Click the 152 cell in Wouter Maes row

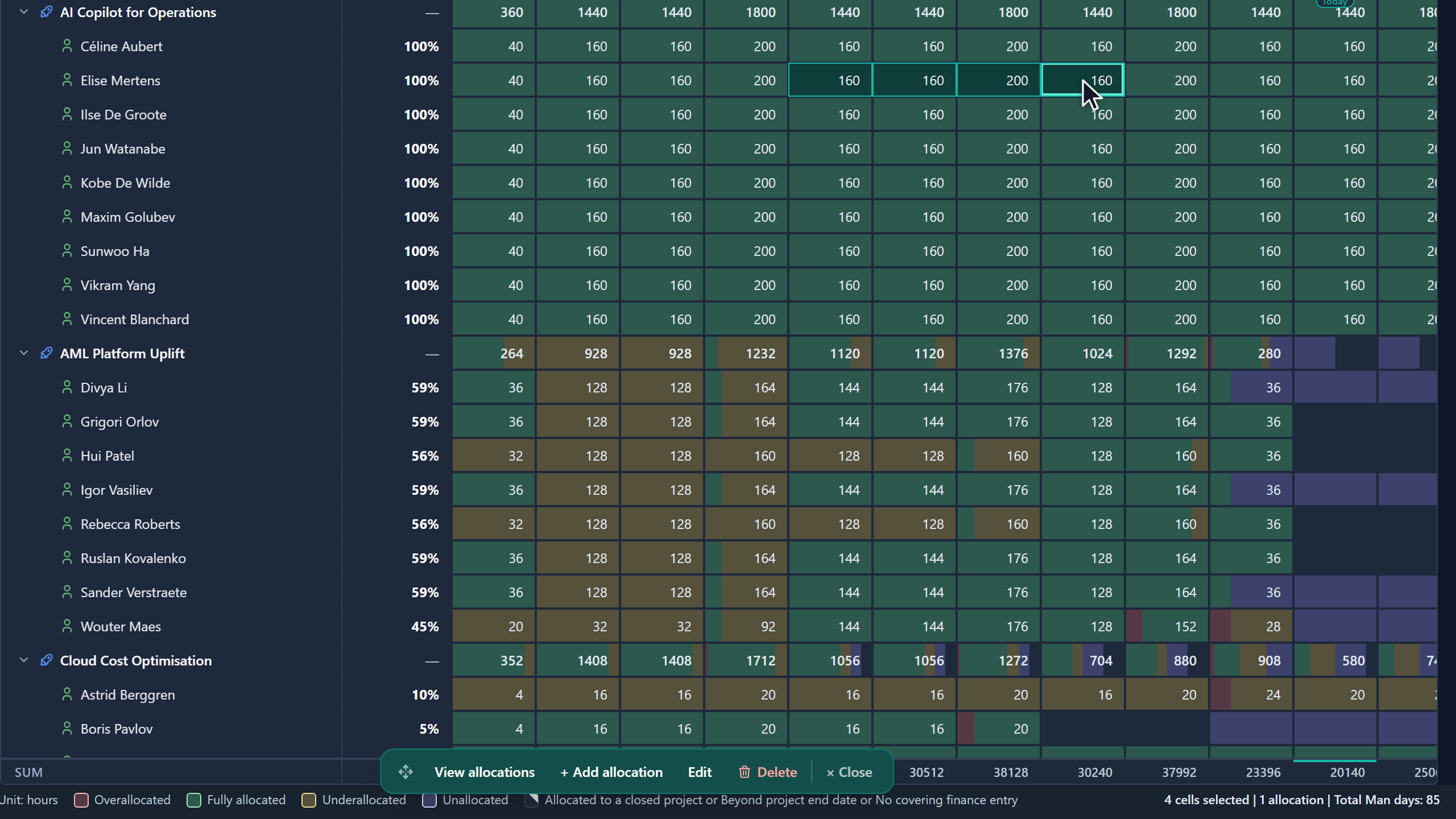tap(1167, 626)
